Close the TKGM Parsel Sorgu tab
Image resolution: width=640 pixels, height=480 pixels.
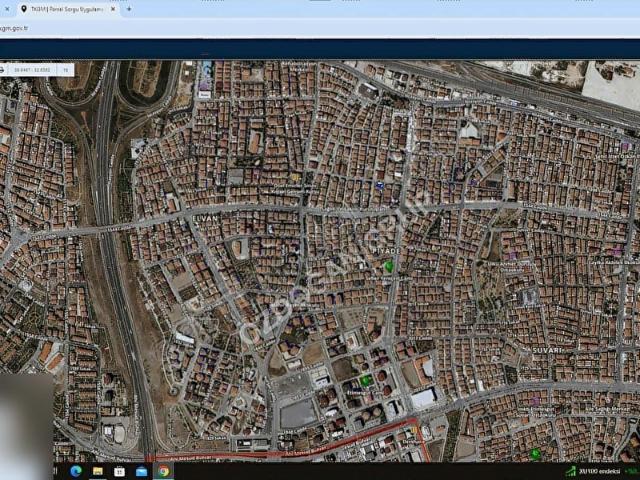point(113,9)
